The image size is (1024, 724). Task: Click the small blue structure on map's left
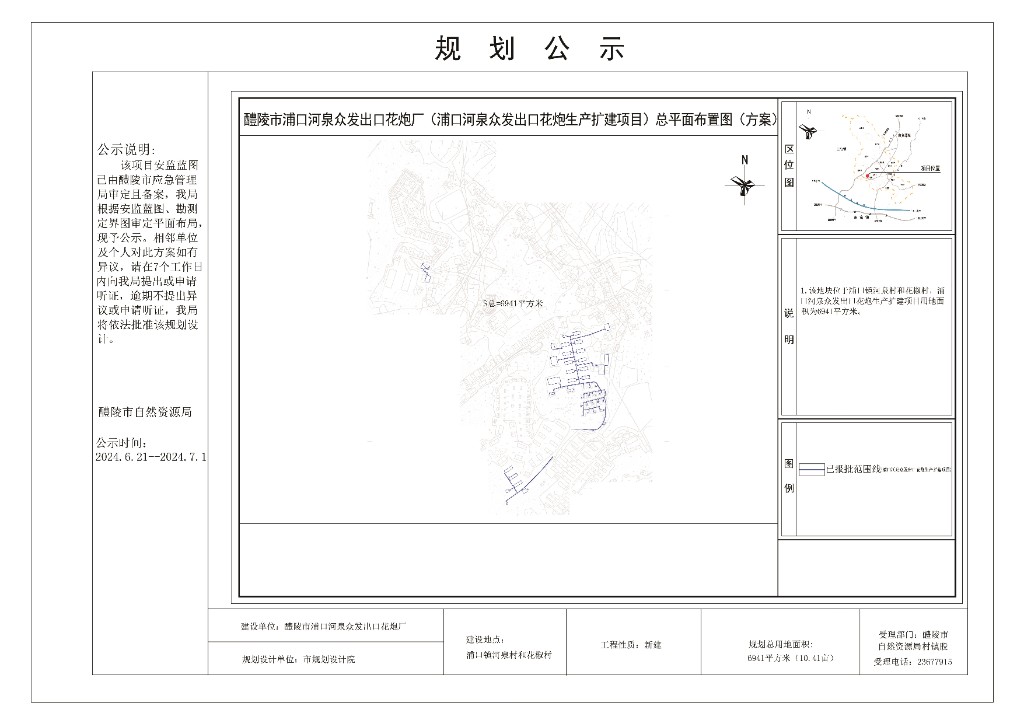coord(425,268)
